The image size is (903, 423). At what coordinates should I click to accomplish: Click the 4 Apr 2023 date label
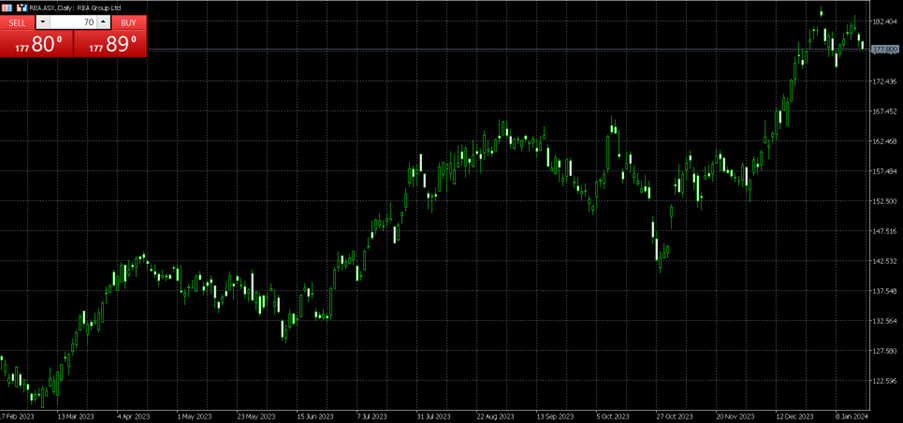point(134,416)
